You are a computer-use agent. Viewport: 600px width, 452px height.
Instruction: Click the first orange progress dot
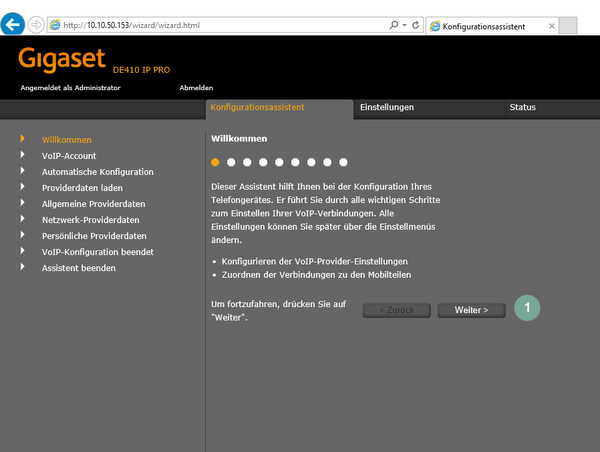tap(215, 161)
